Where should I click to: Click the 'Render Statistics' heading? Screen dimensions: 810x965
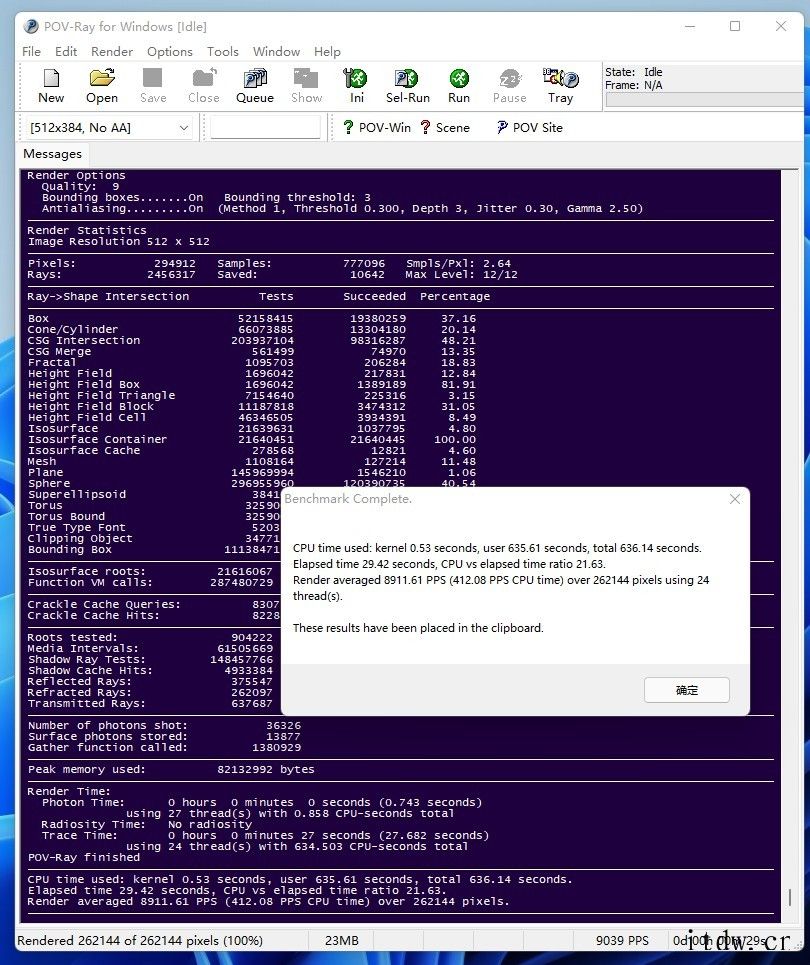coord(87,230)
